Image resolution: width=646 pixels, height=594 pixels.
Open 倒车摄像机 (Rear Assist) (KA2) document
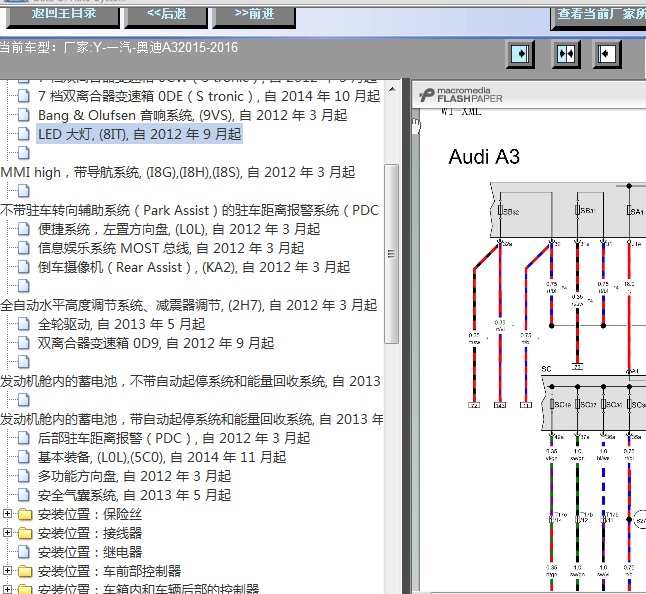point(194,267)
